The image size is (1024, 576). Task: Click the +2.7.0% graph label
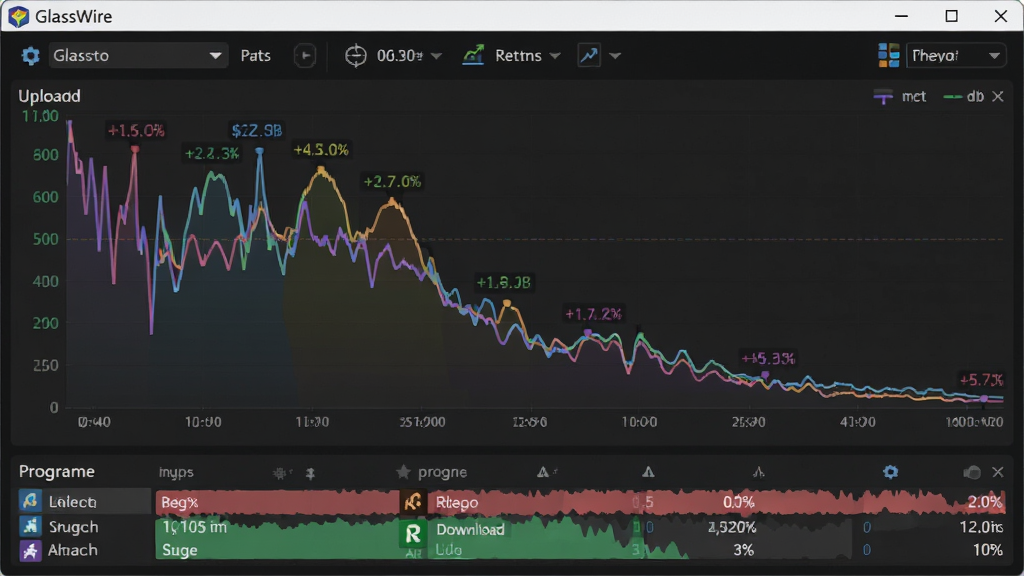392,182
